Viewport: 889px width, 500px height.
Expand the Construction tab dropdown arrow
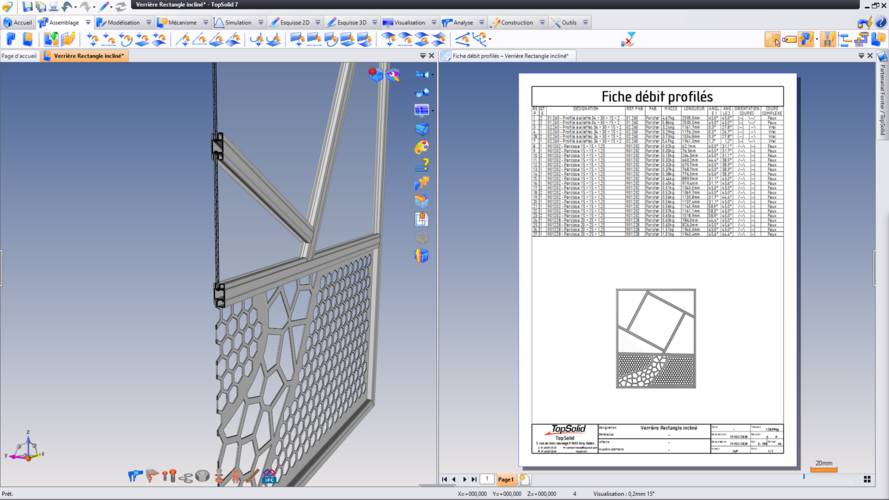coord(541,22)
